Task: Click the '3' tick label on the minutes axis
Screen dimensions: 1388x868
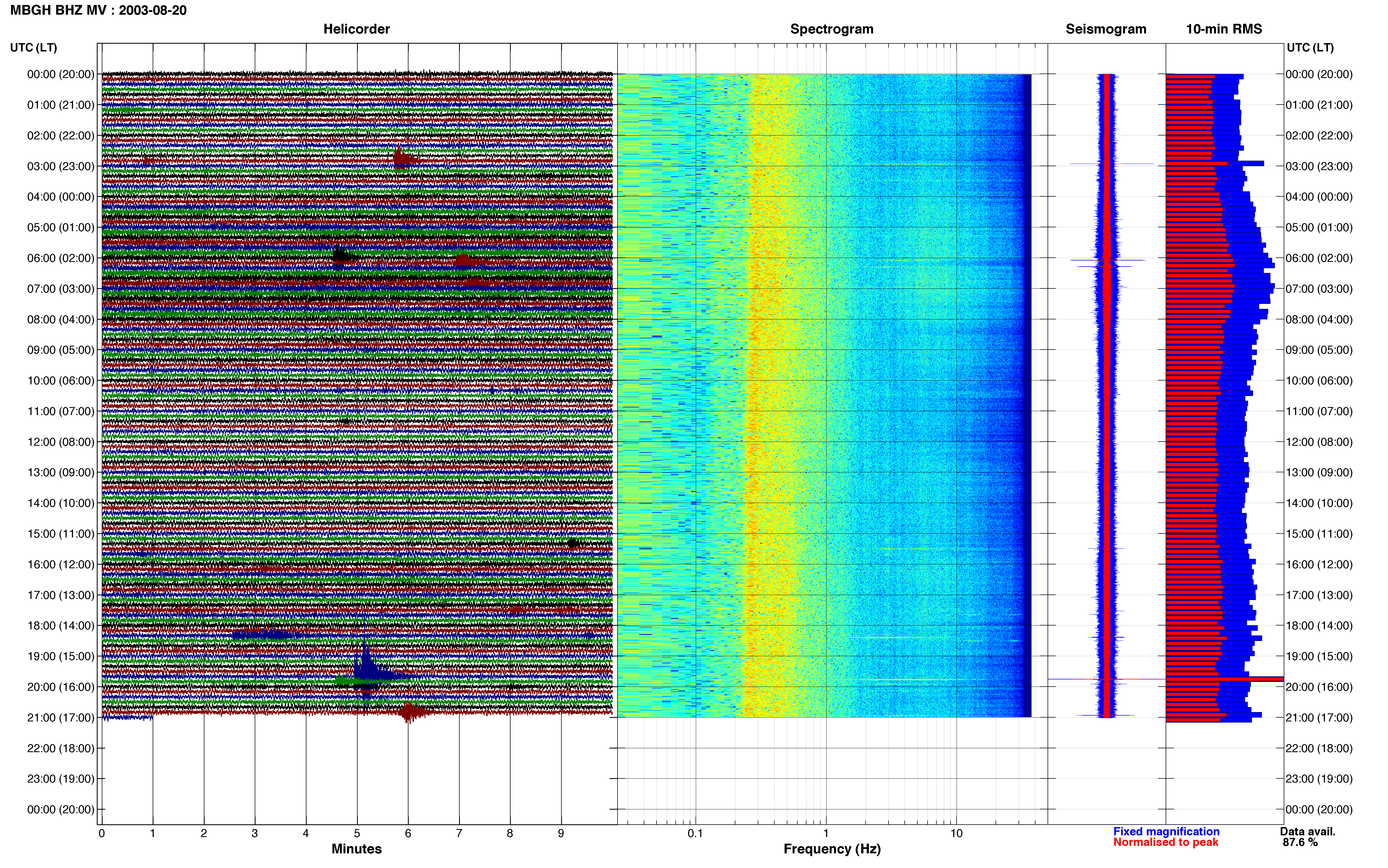Action: (255, 833)
